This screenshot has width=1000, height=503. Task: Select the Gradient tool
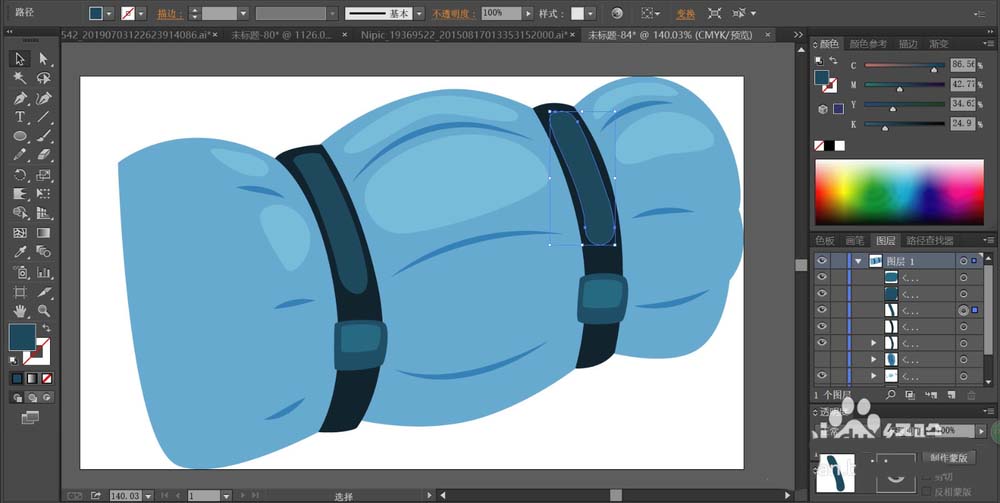43,233
